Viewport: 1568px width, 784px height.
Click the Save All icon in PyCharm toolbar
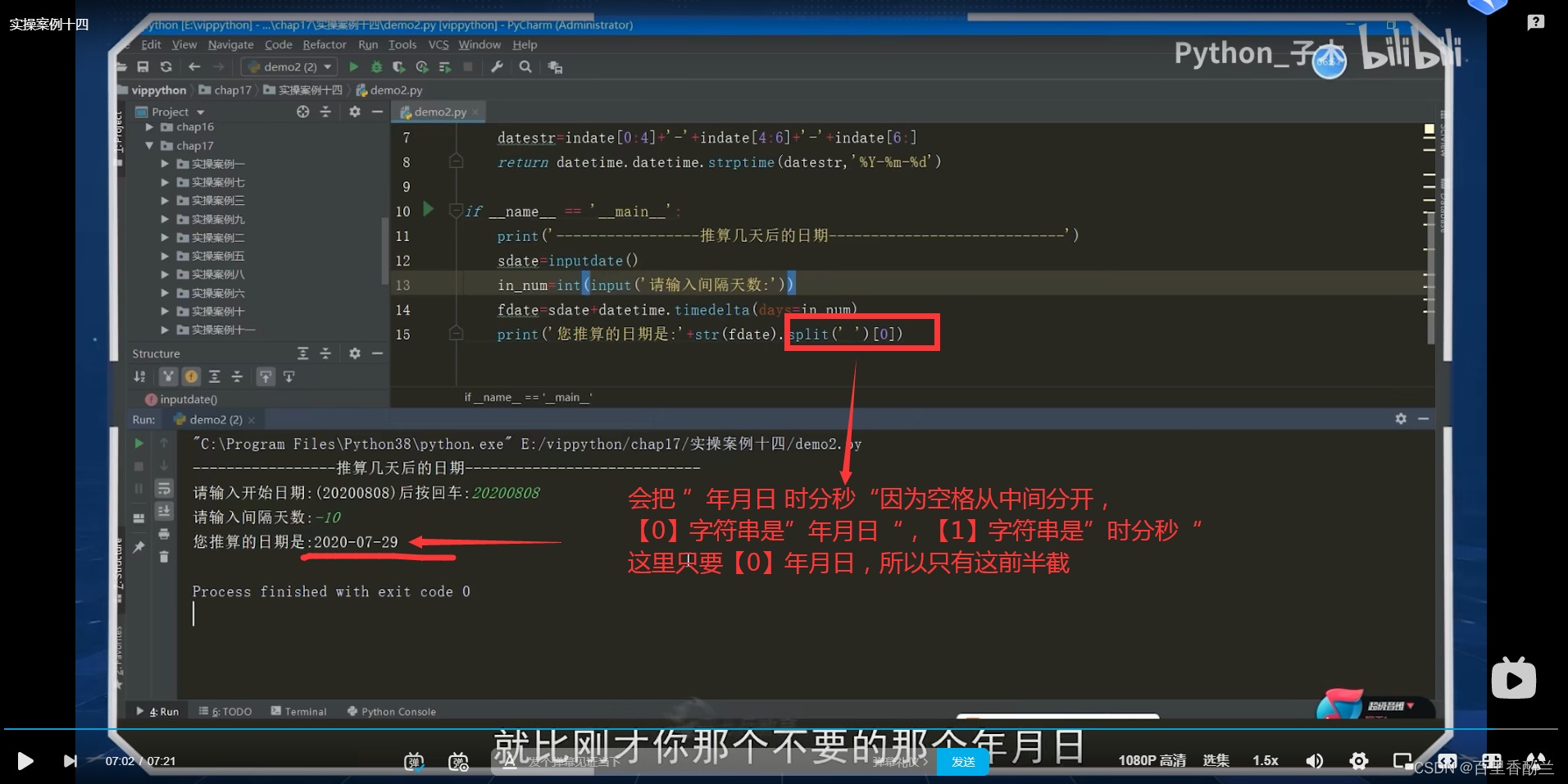point(143,66)
